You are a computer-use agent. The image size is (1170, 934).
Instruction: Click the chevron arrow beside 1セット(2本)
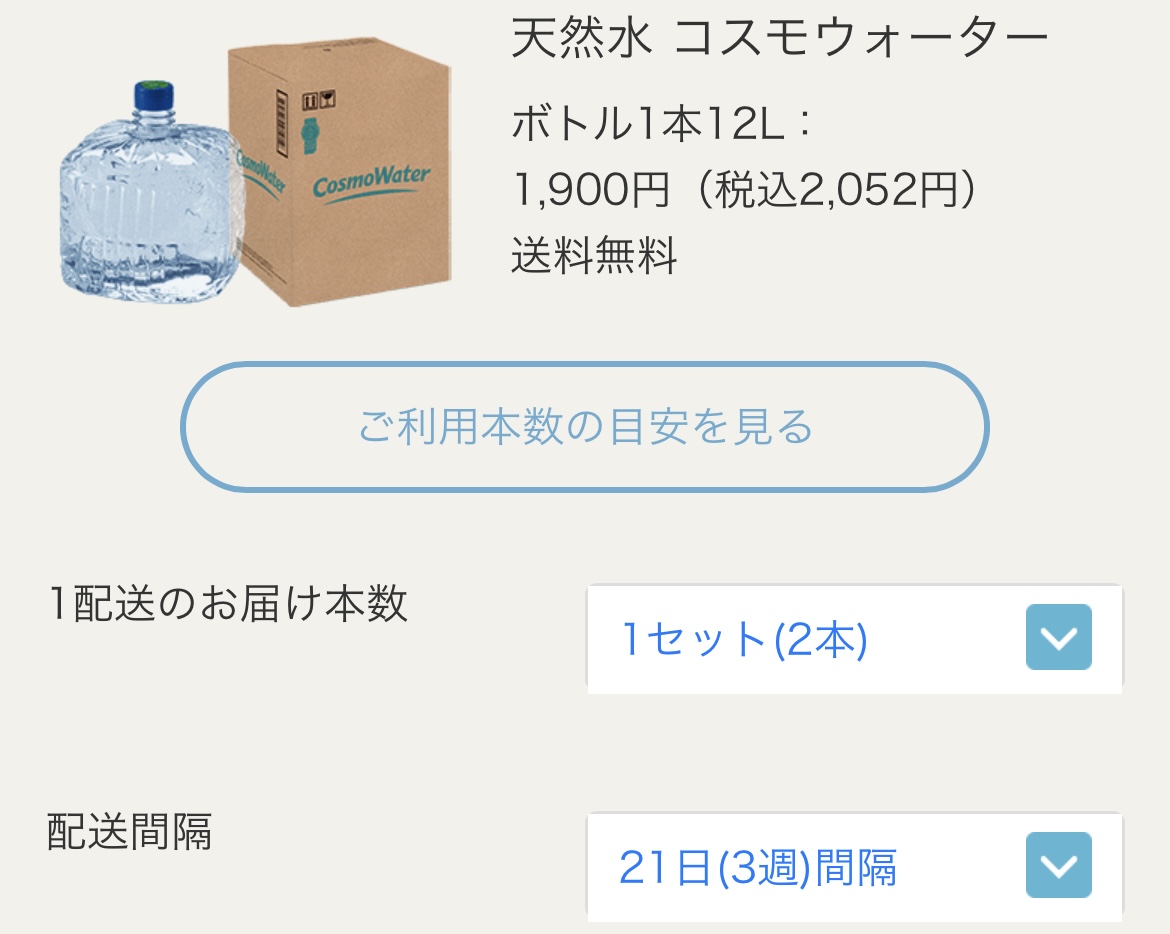pos(1058,637)
